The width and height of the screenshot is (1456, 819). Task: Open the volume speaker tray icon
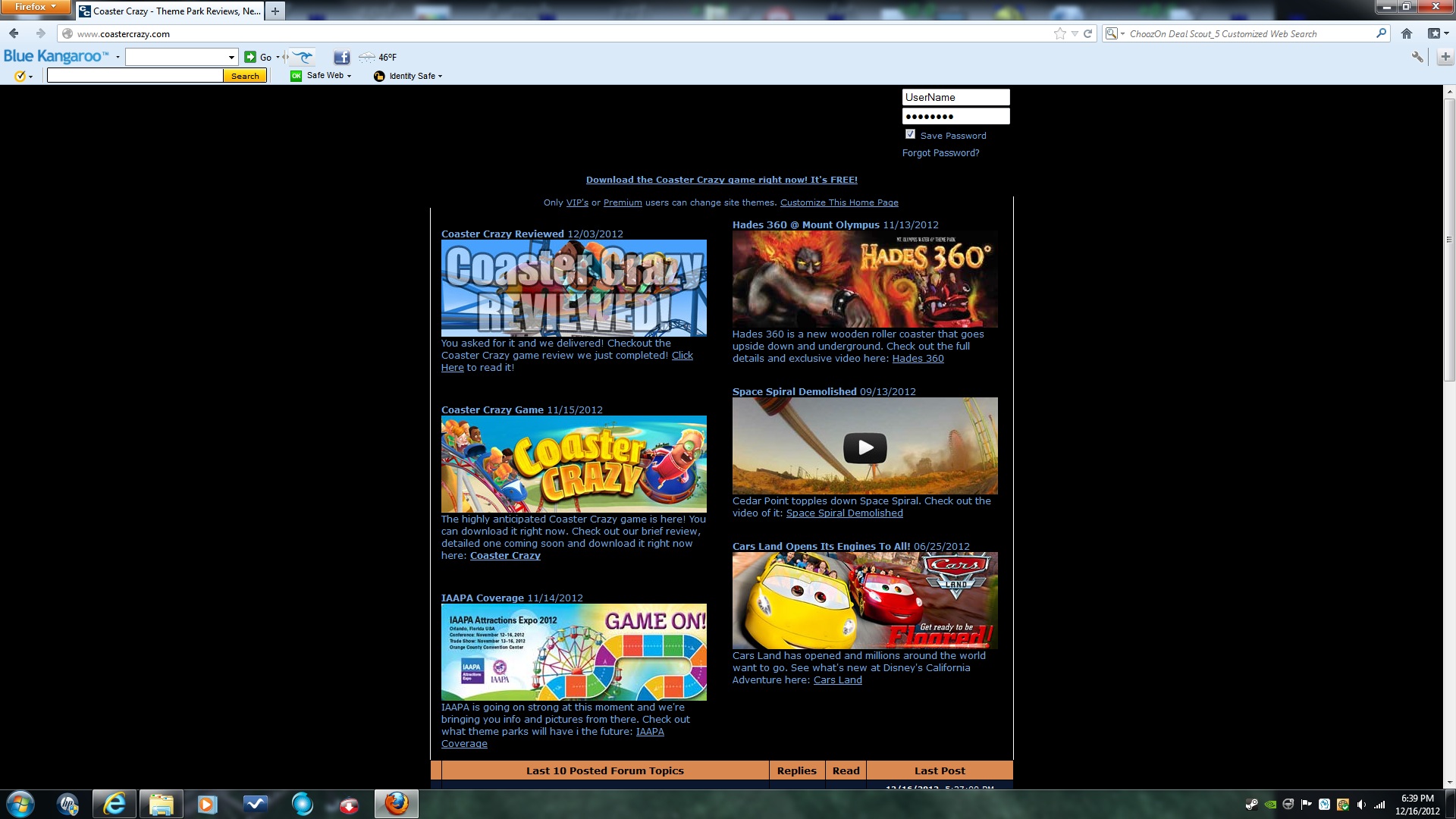[x=1361, y=805]
